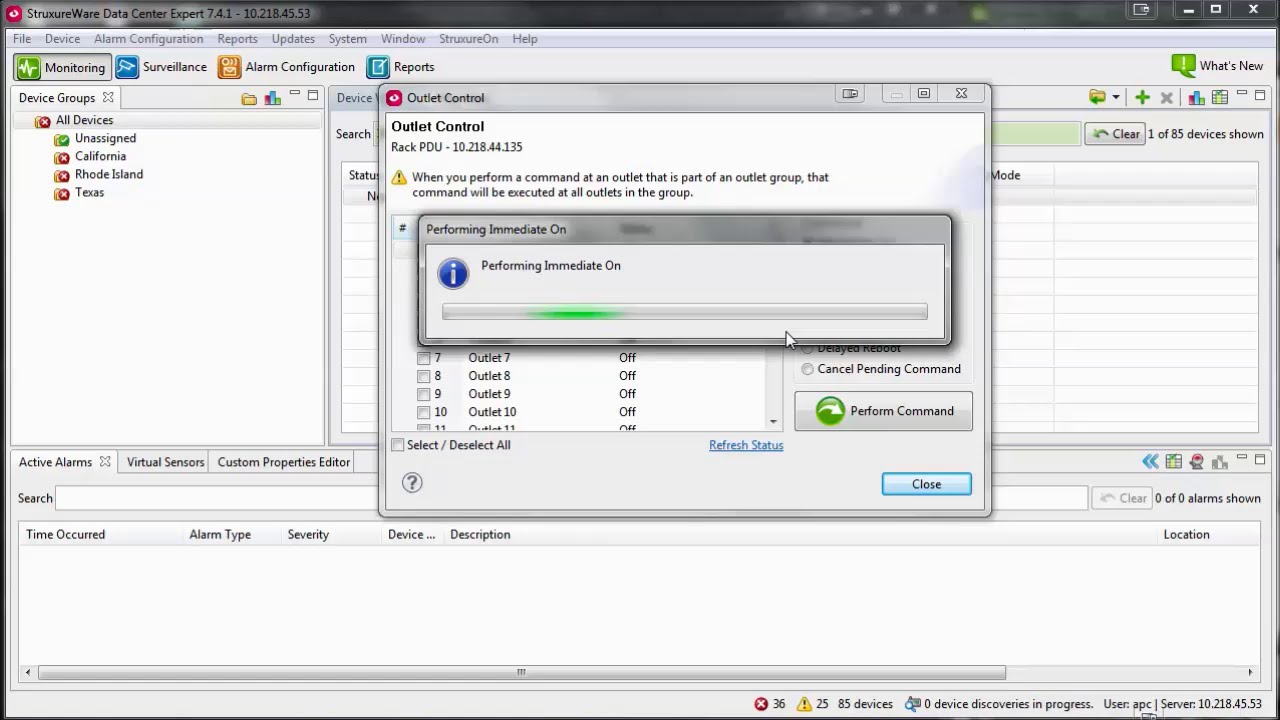This screenshot has width=1280, height=720.
Task: Click the Refresh Status link
Action: tap(746, 445)
